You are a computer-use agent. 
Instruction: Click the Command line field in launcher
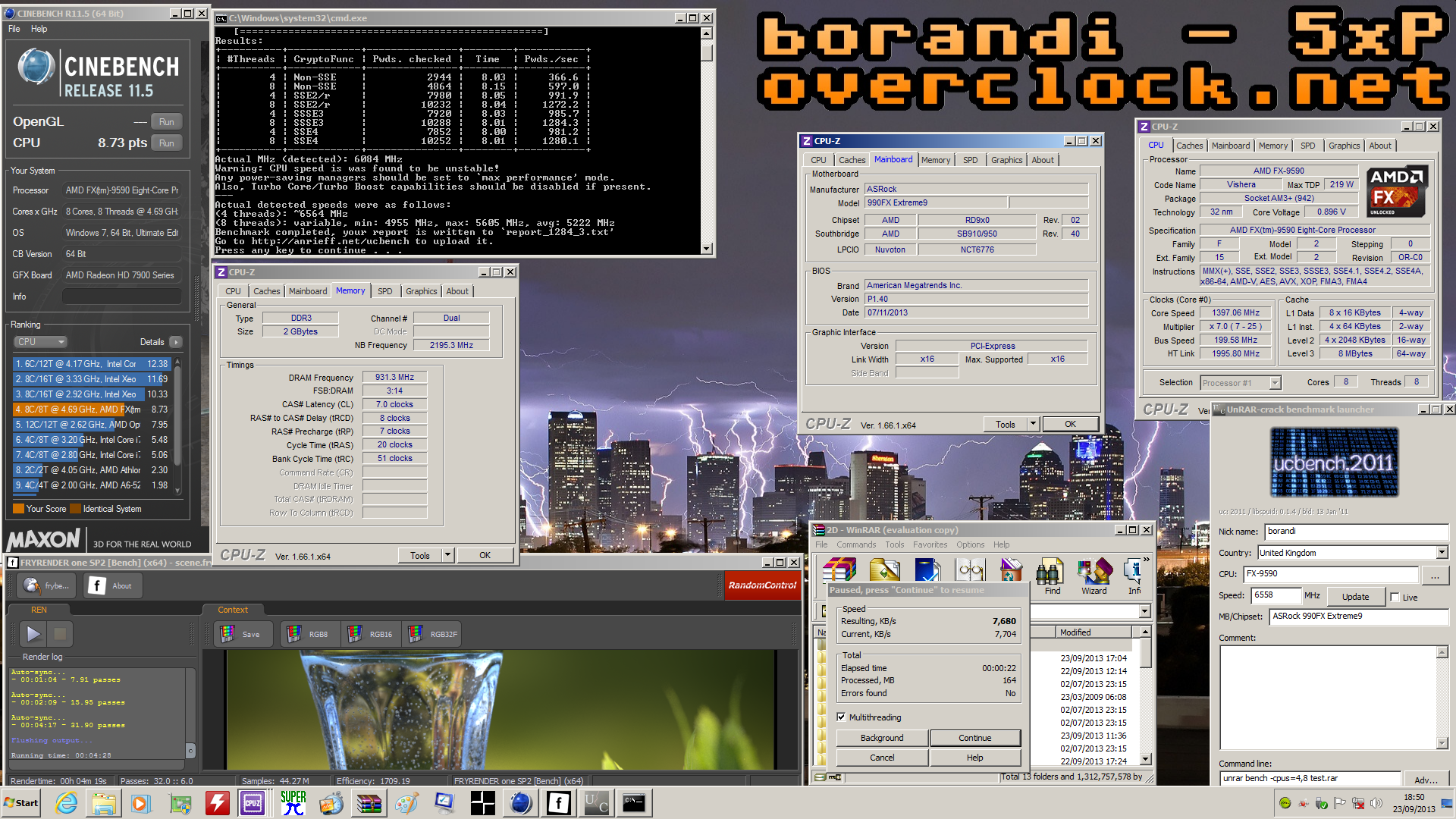click(1310, 778)
